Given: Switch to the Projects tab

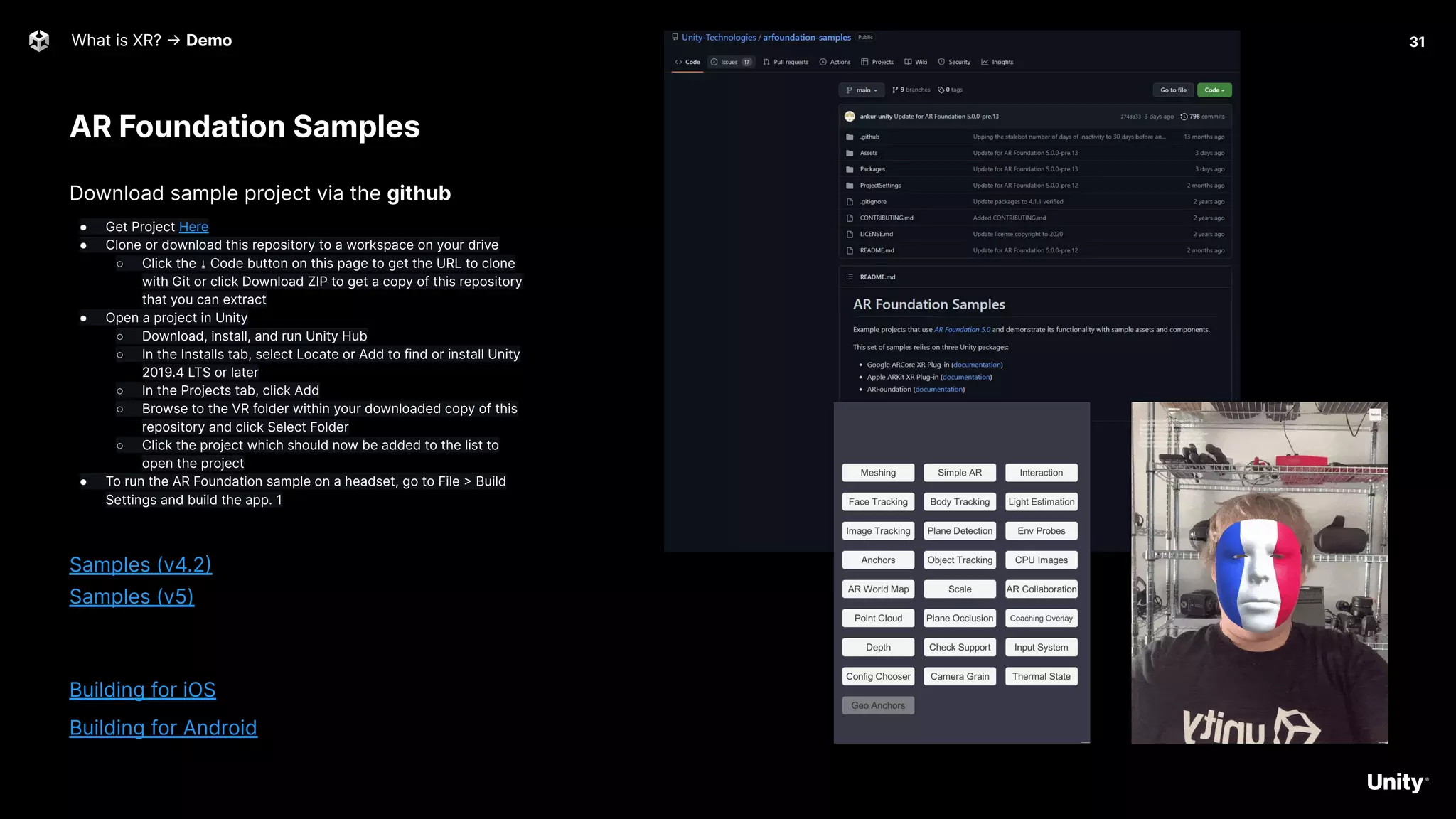Looking at the screenshot, I should coord(877,62).
